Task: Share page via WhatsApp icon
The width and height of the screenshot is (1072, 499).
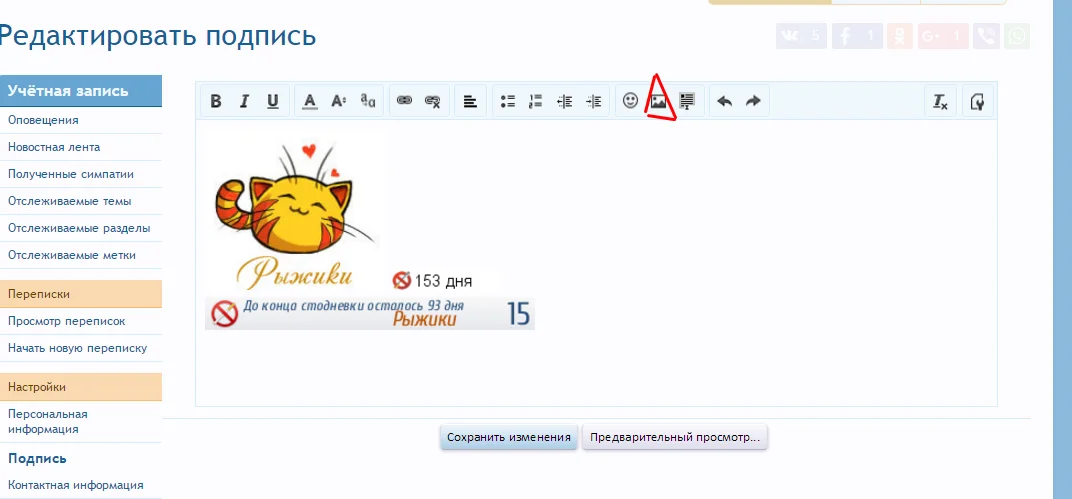Action: coord(1017,36)
